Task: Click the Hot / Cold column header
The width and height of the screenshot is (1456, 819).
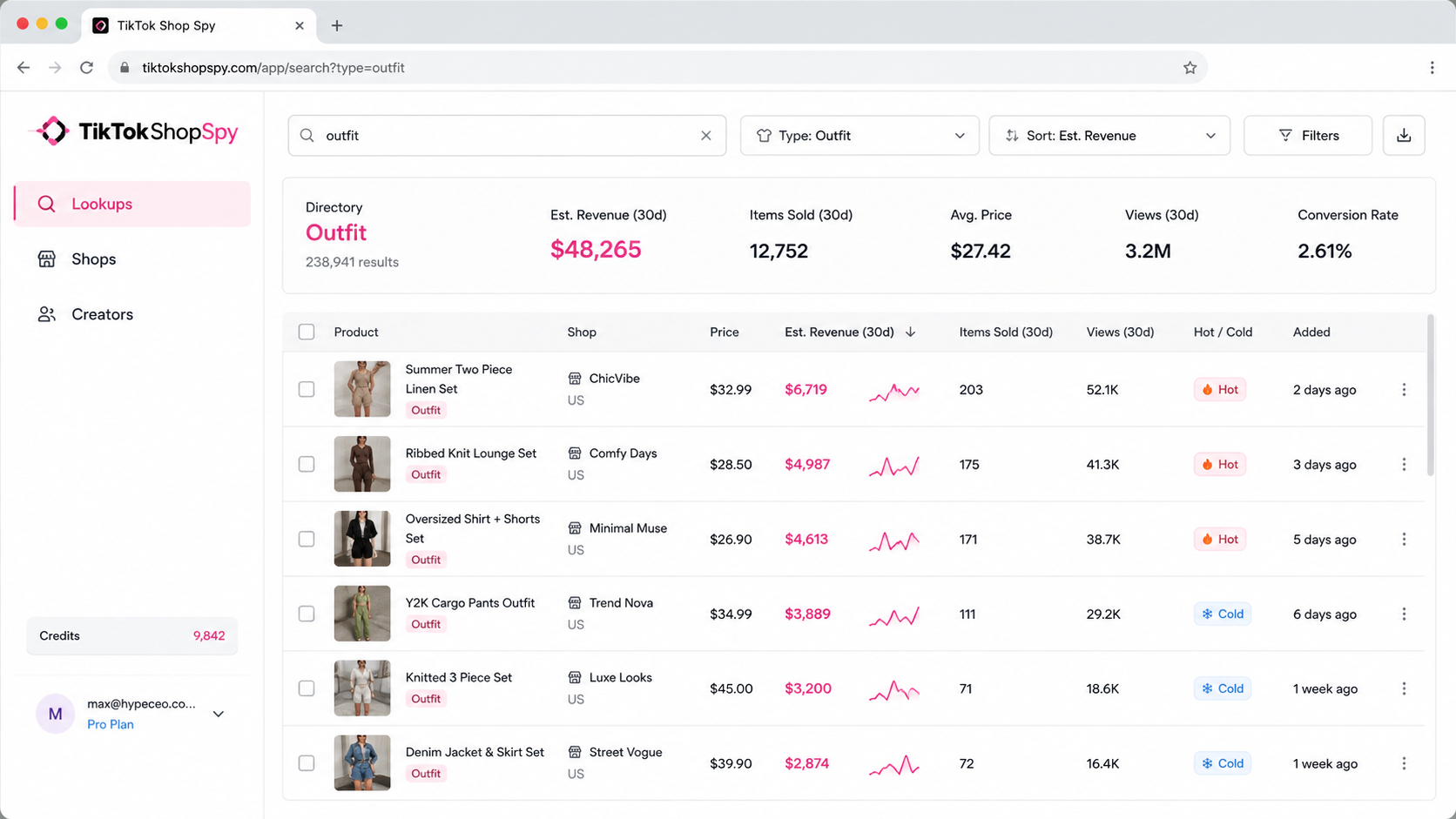Action: tap(1223, 332)
